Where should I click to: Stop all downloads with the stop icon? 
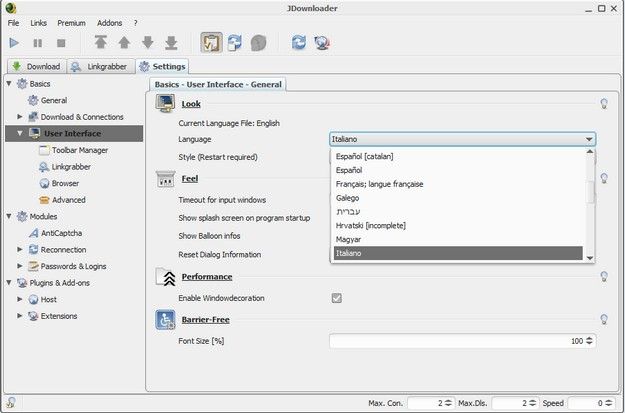[61, 43]
